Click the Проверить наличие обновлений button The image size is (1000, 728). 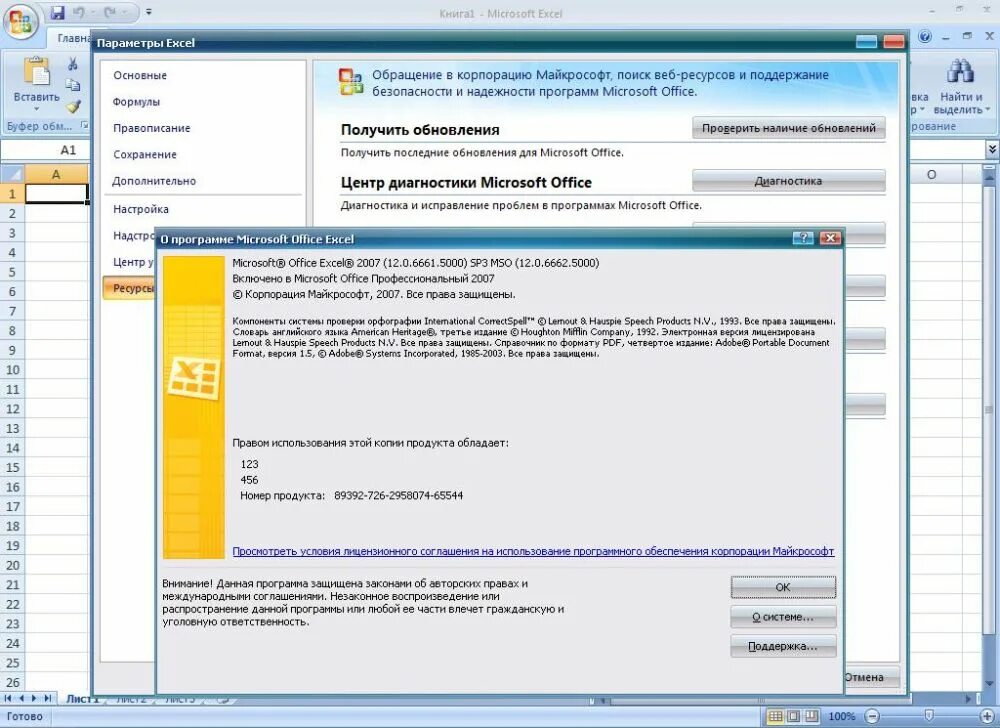click(x=788, y=127)
